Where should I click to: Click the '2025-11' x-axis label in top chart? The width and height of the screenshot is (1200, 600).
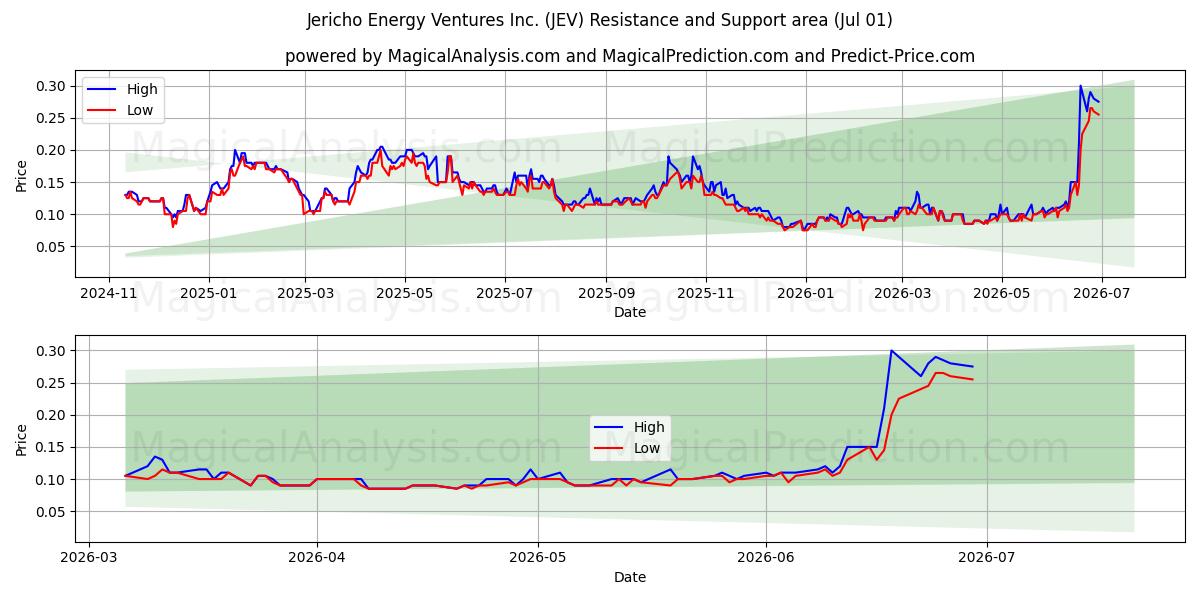coord(705,294)
